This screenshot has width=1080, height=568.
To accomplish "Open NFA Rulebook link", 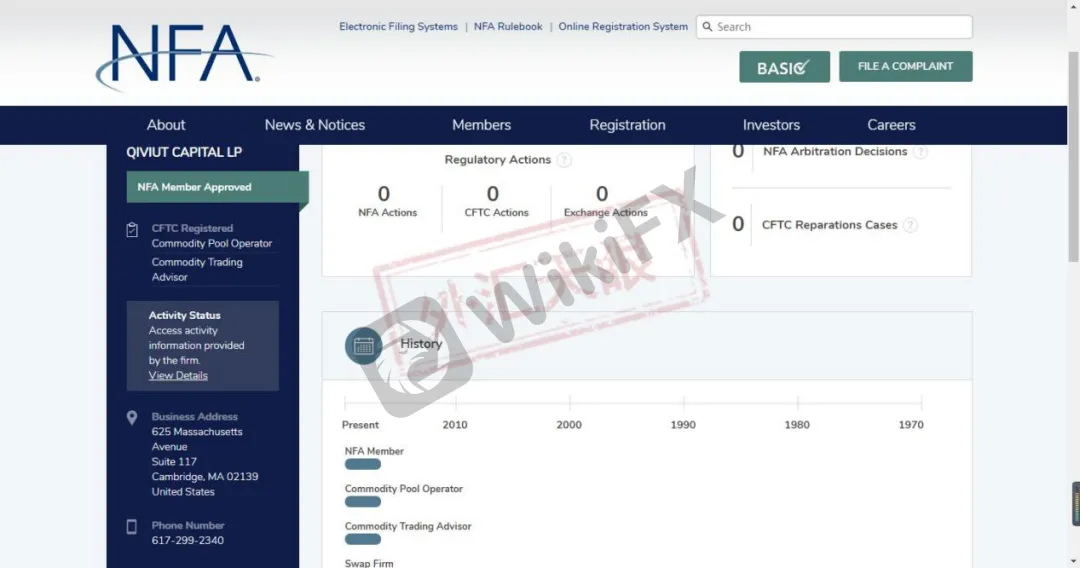I will click(508, 27).
